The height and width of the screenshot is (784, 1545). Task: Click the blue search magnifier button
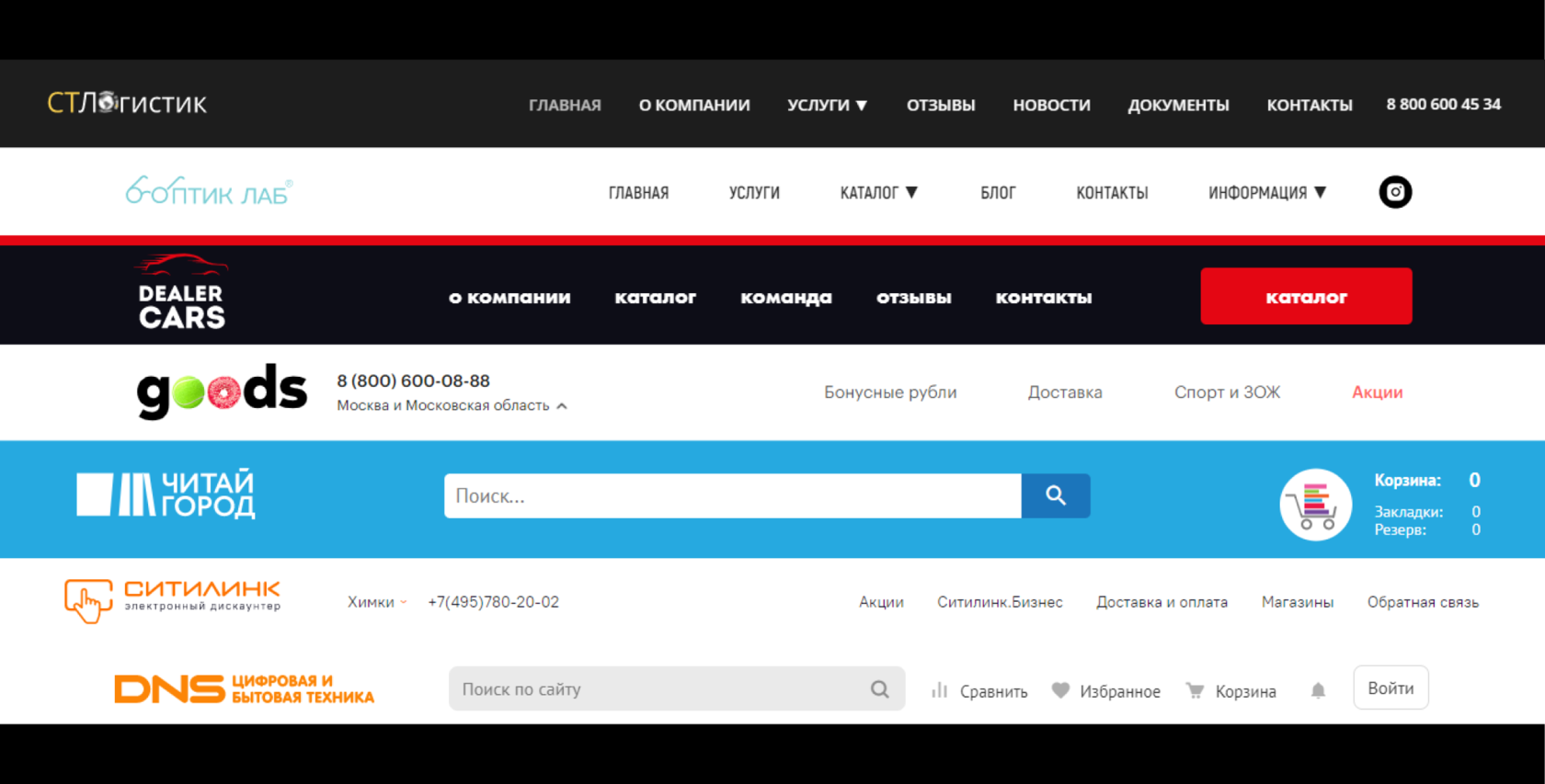pos(1056,495)
